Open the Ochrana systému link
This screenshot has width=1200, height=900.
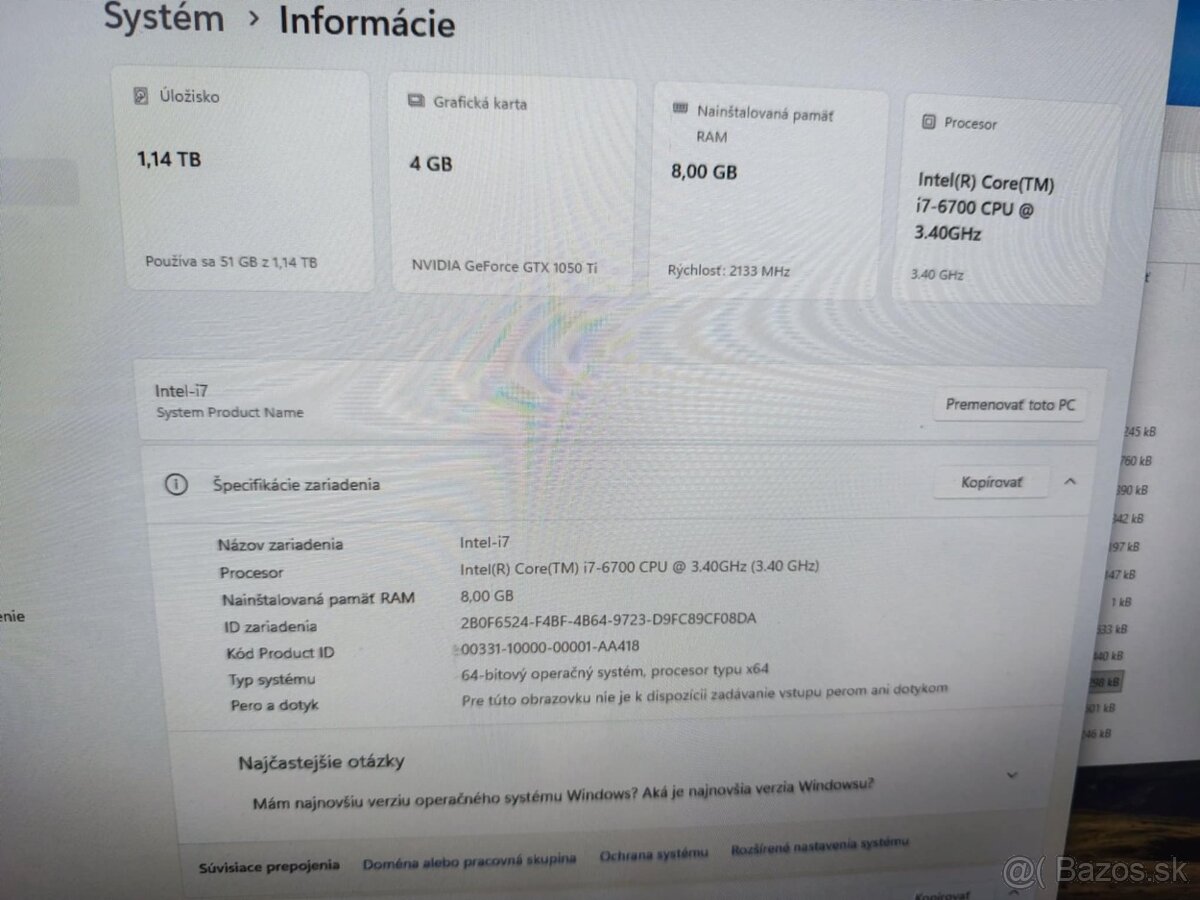pyautogui.click(x=654, y=854)
